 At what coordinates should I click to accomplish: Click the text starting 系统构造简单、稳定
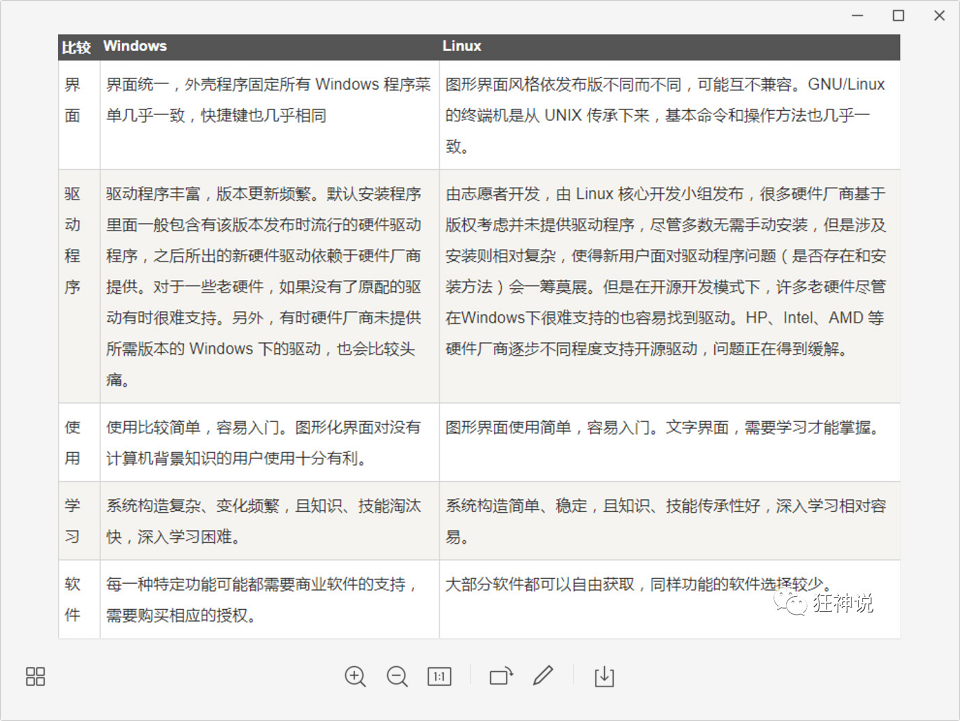pos(666,521)
